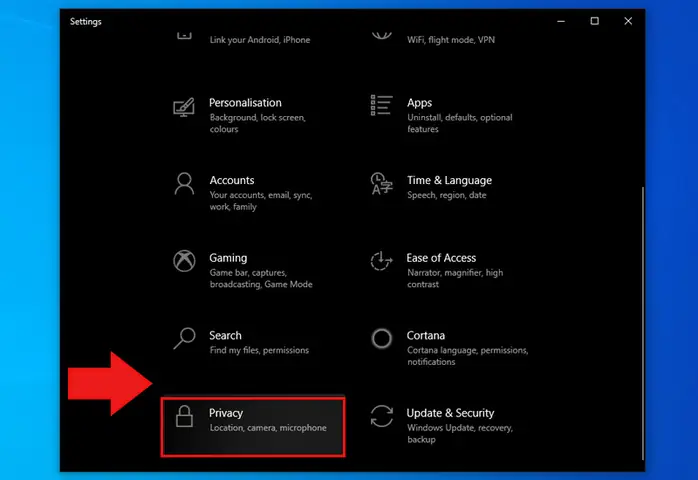Click 'WiFi, flight mode, VPN' text
The height and width of the screenshot is (480, 698).
(x=451, y=40)
